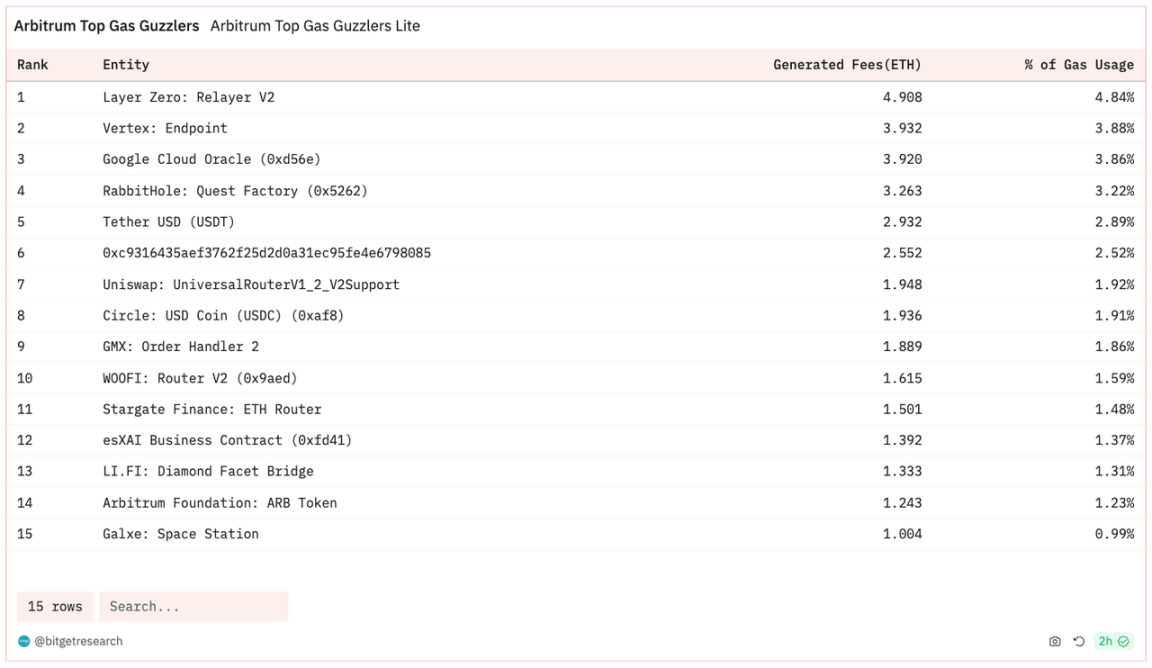This screenshot has width=1152, height=668.
Task: Click the refresh query icon
Action: coord(1078,641)
